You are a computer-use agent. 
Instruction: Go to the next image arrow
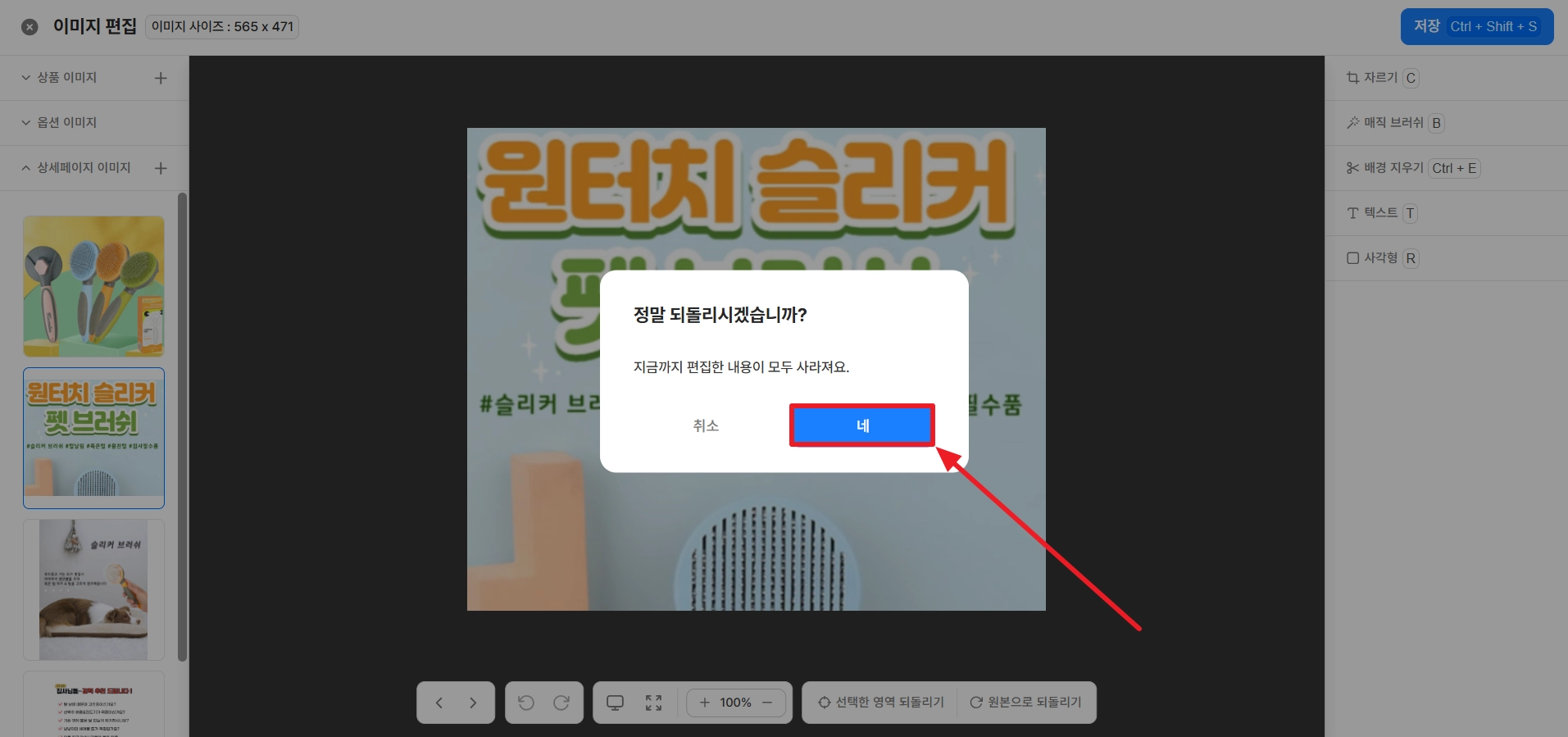tap(473, 703)
